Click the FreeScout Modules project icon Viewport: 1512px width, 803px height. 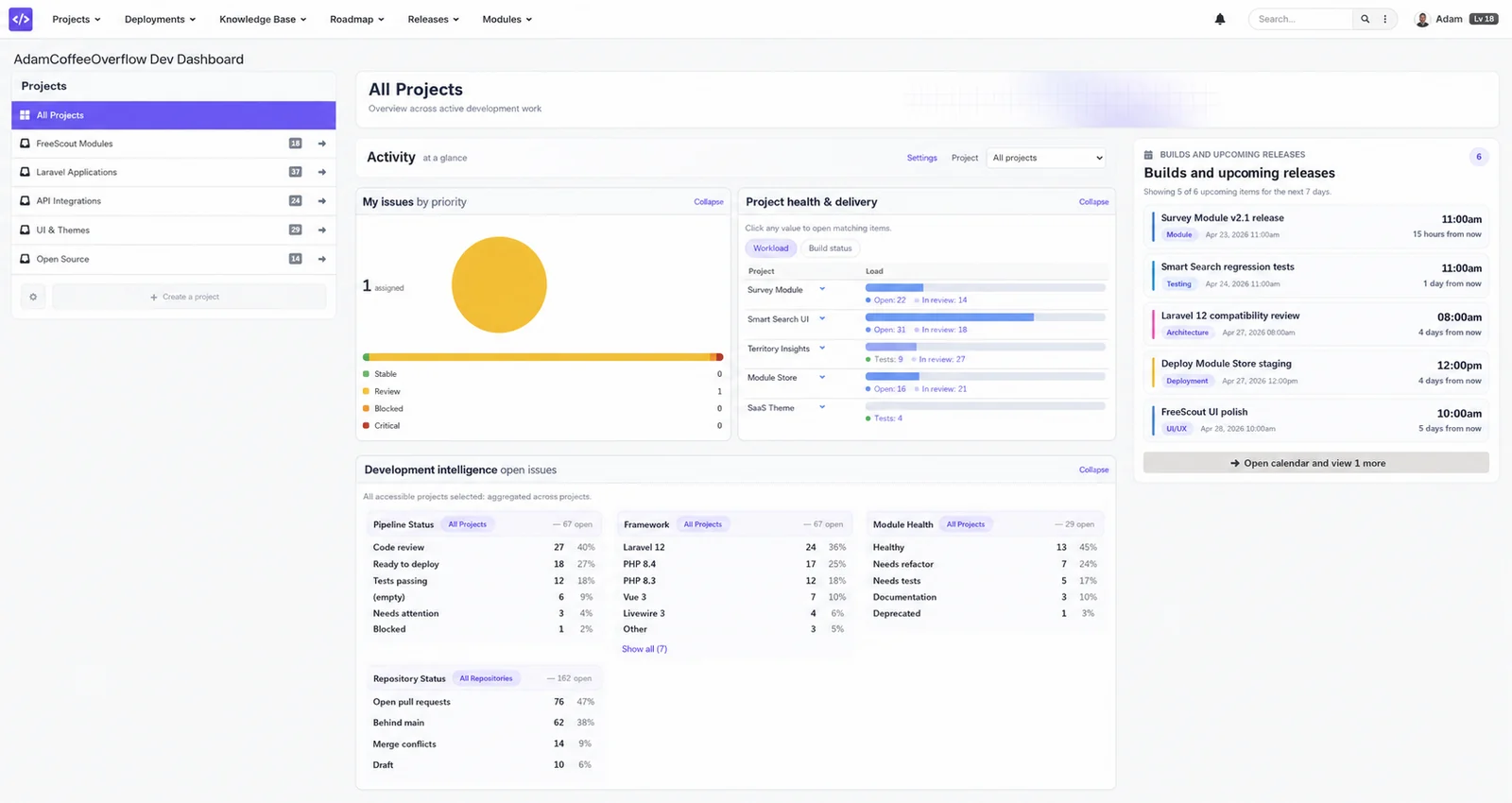click(x=25, y=144)
